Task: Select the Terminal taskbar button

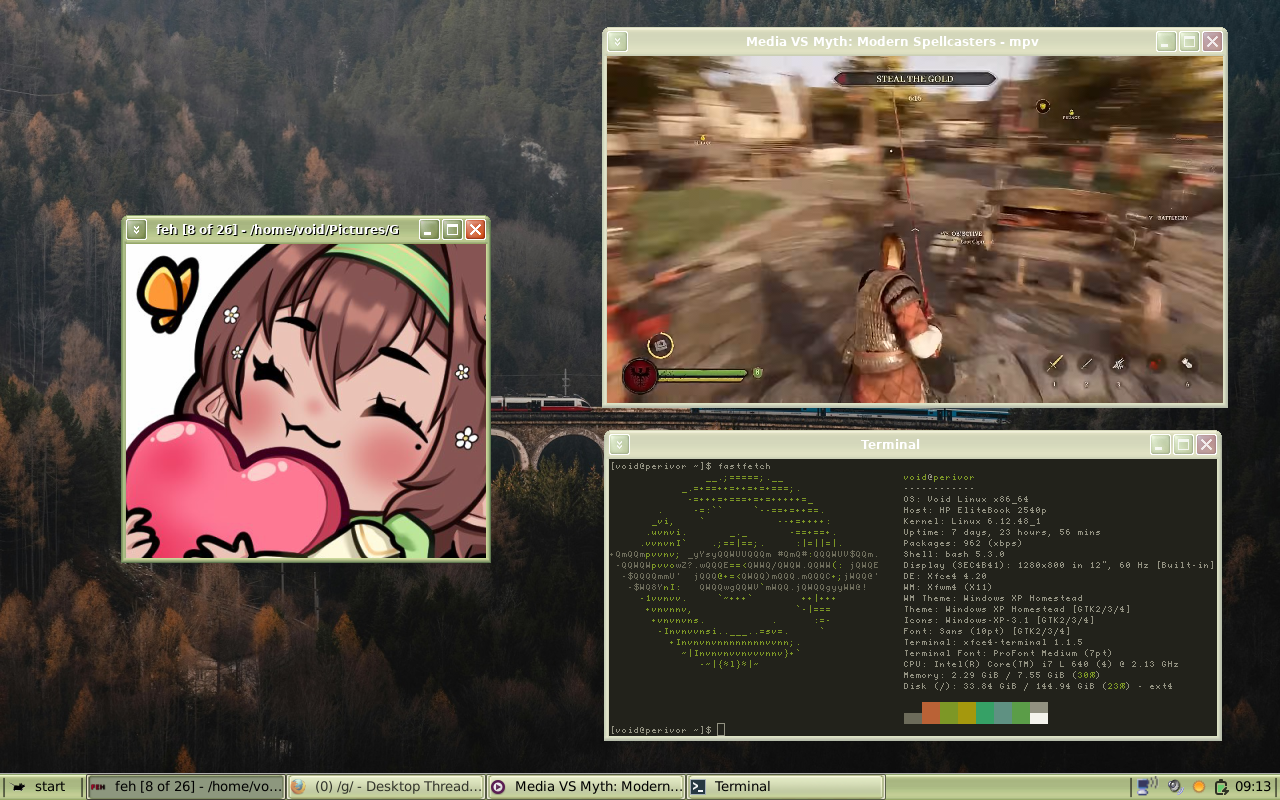Action: [x=785, y=787]
